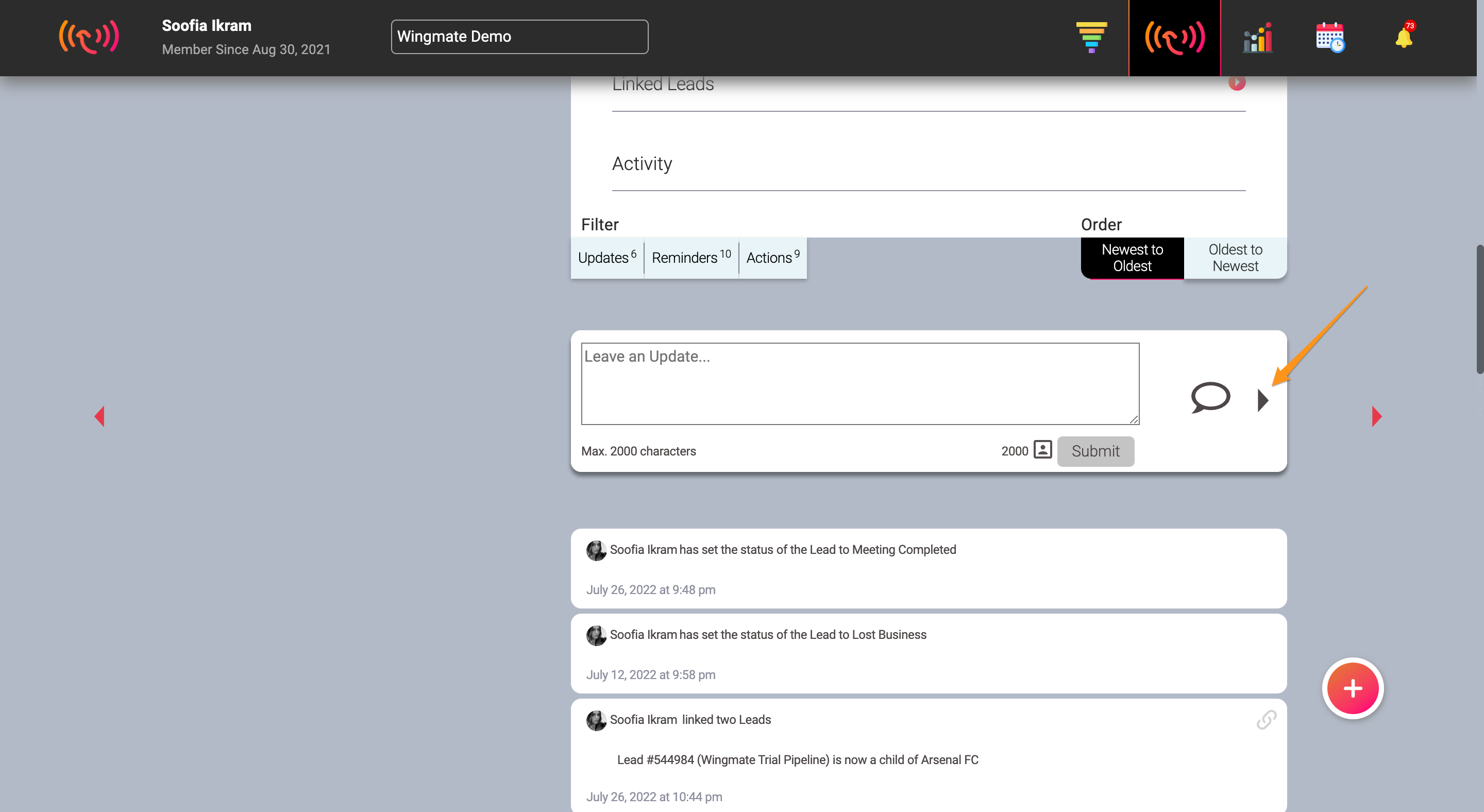Open the calendar with clock icon
This screenshot has width=1484, height=812.
coord(1329,38)
